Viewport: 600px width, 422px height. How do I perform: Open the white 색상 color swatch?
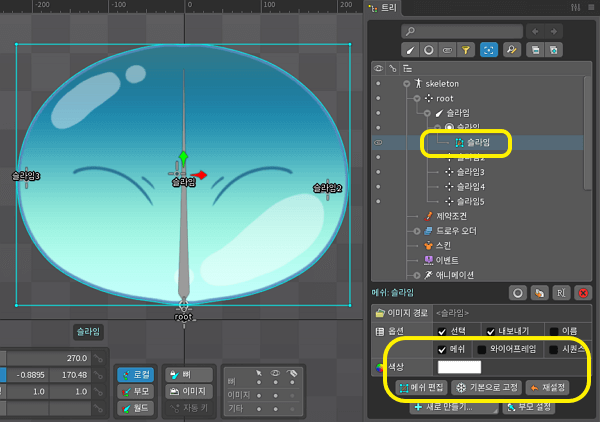coord(459,368)
